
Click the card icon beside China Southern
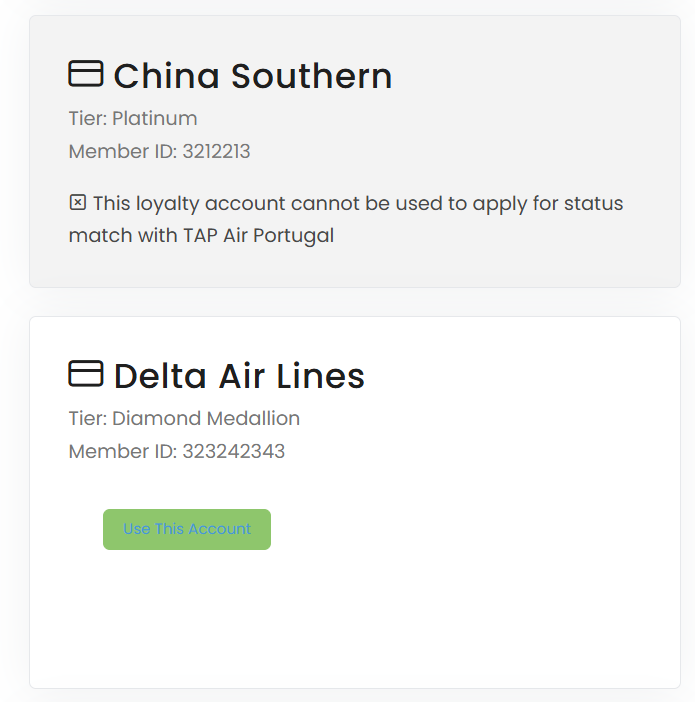86,74
